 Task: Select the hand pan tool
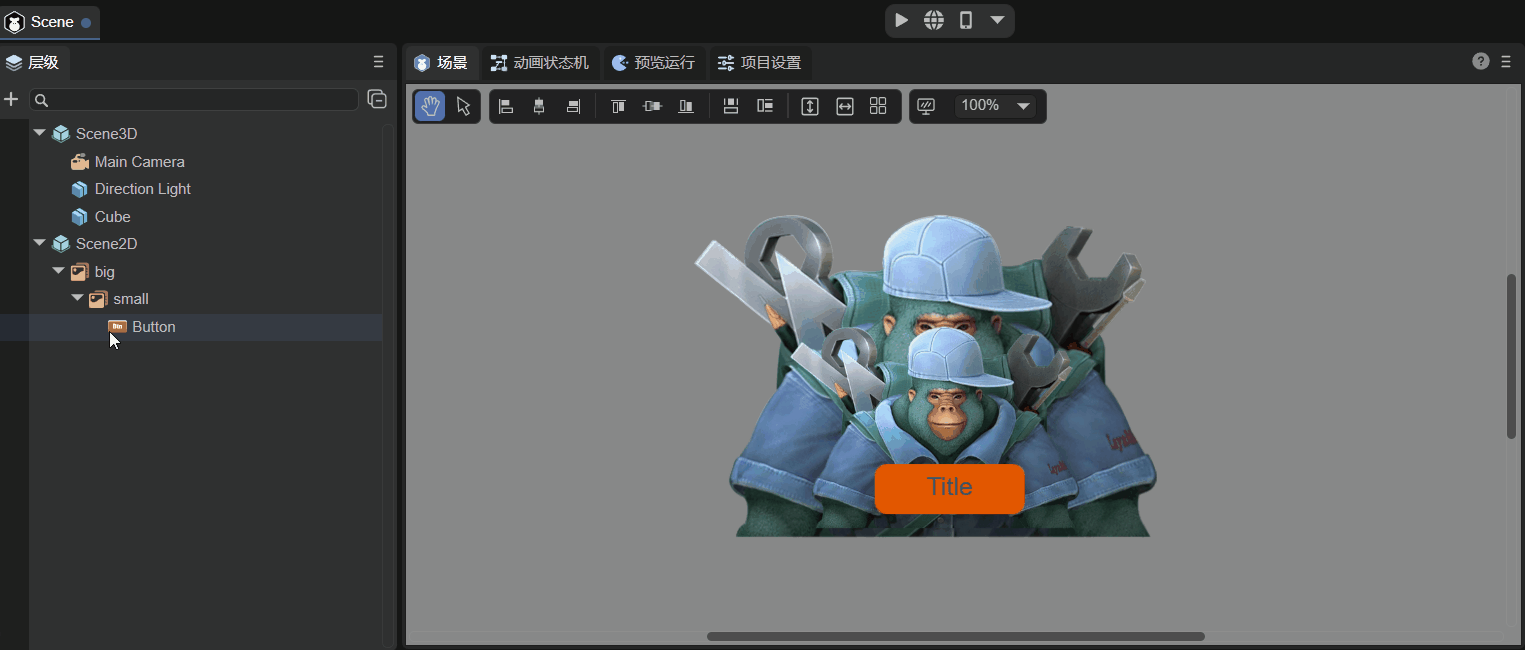pyautogui.click(x=430, y=107)
